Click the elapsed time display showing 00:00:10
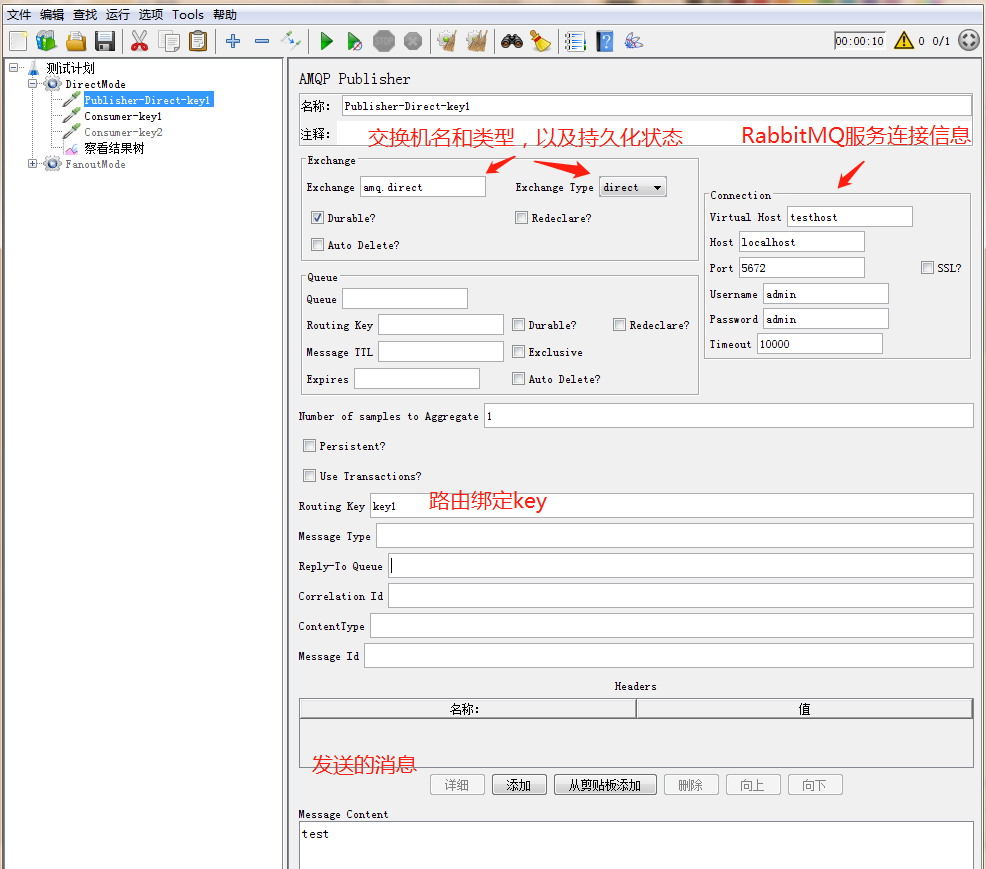This screenshot has height=869, width=986. pos(858,40)
